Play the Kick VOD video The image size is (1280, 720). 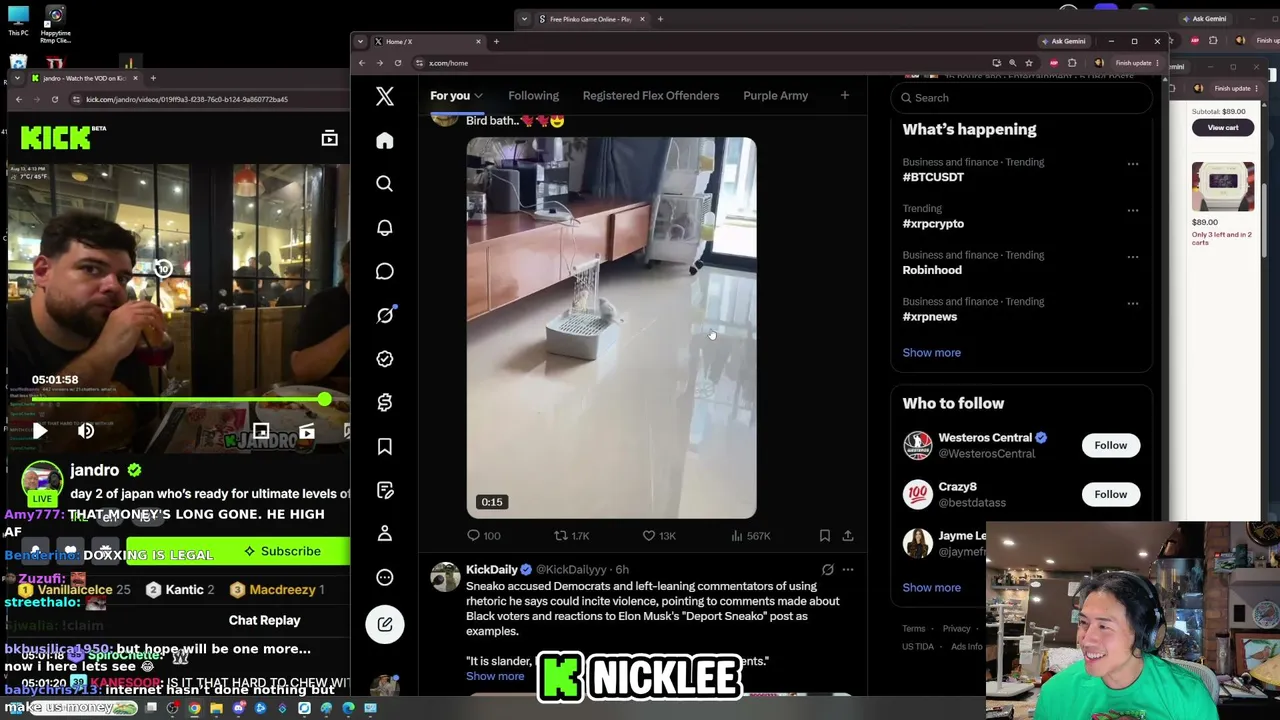coord(39,431)
